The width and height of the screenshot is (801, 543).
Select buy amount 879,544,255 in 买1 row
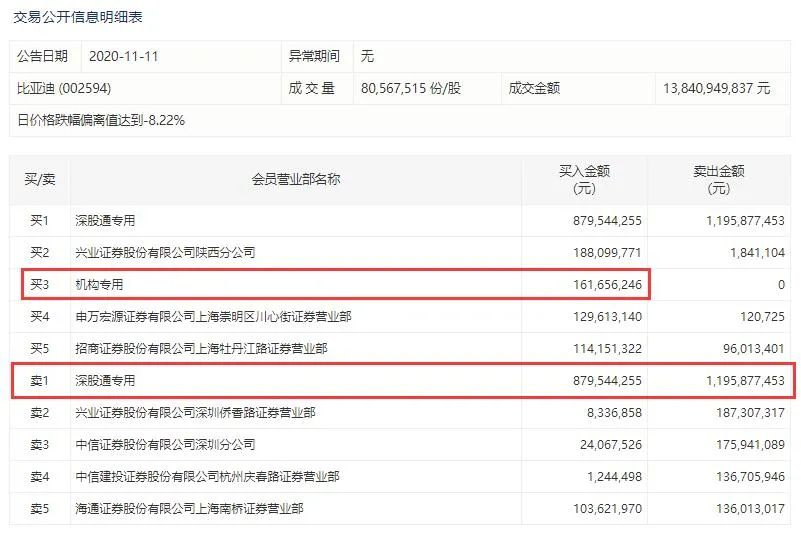pyautogui.click(x=607, y=221)
